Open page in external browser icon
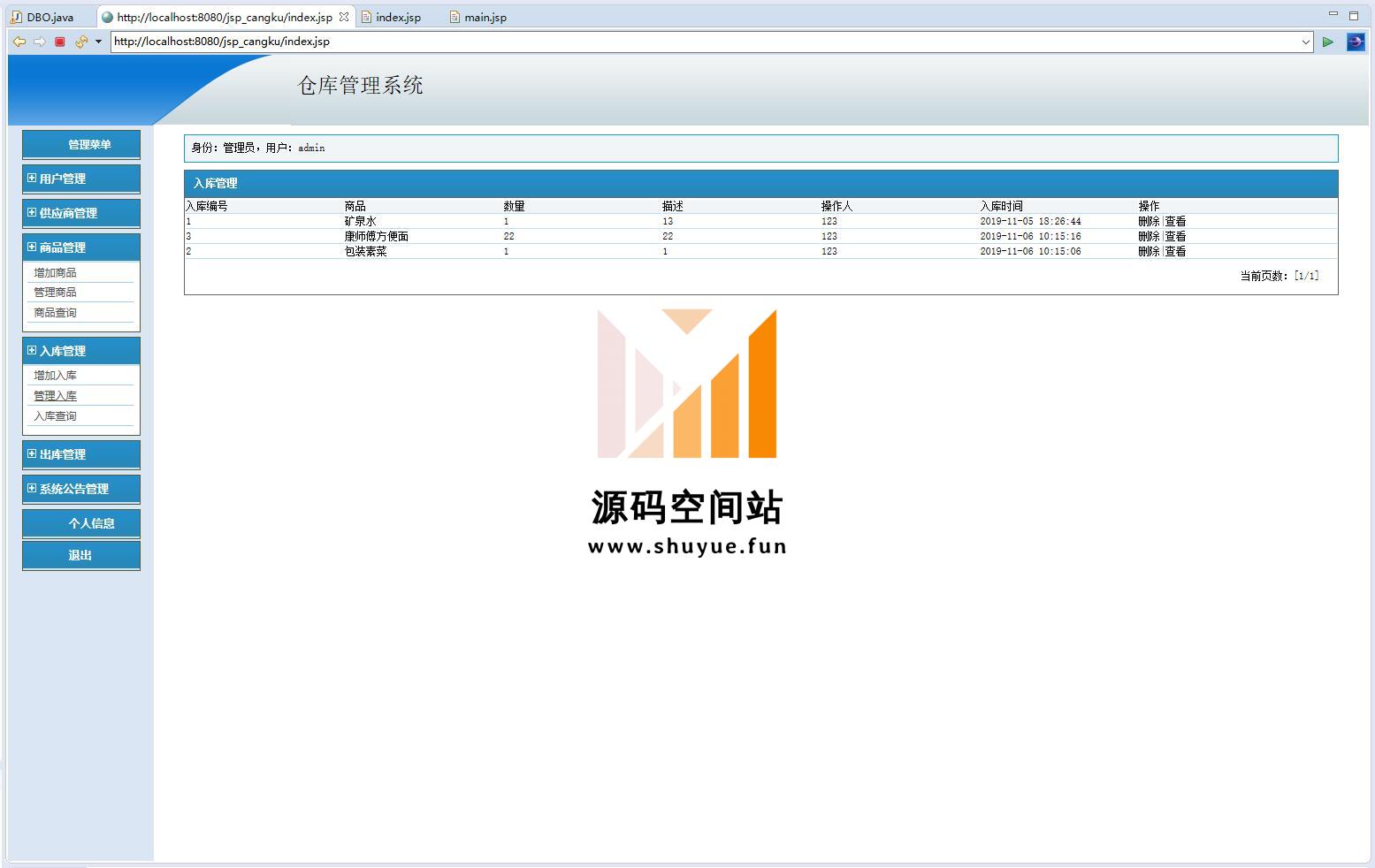 [x=1355, y=42]
